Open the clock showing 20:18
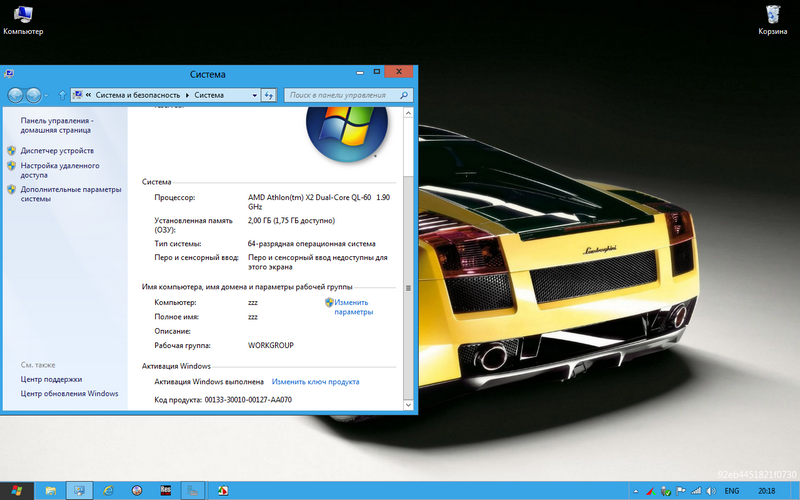Screen dimensions: 800x500 [766, 491]
